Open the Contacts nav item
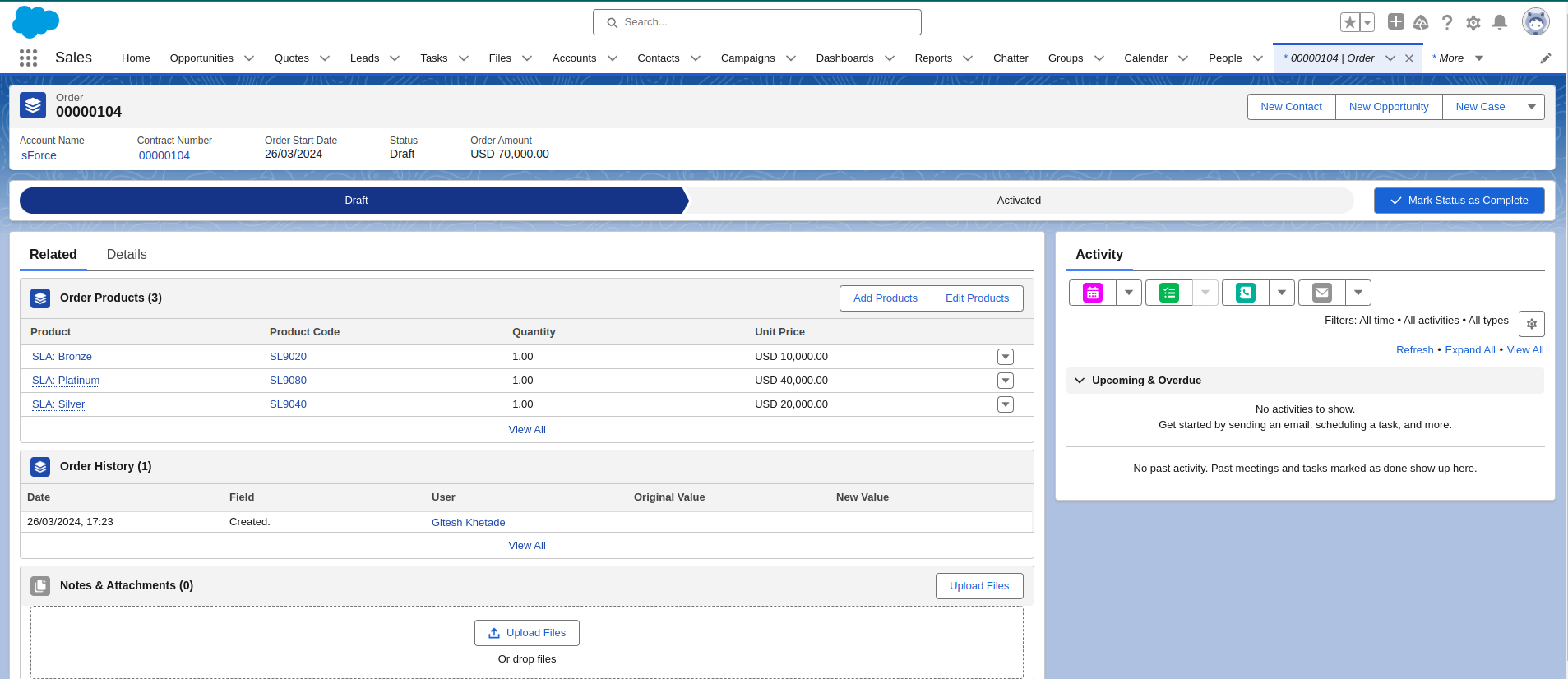 tap(659, 58)
